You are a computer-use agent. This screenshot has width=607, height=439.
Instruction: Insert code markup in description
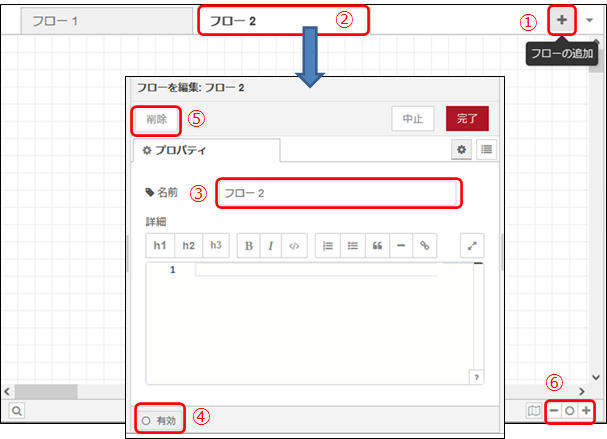293,245
